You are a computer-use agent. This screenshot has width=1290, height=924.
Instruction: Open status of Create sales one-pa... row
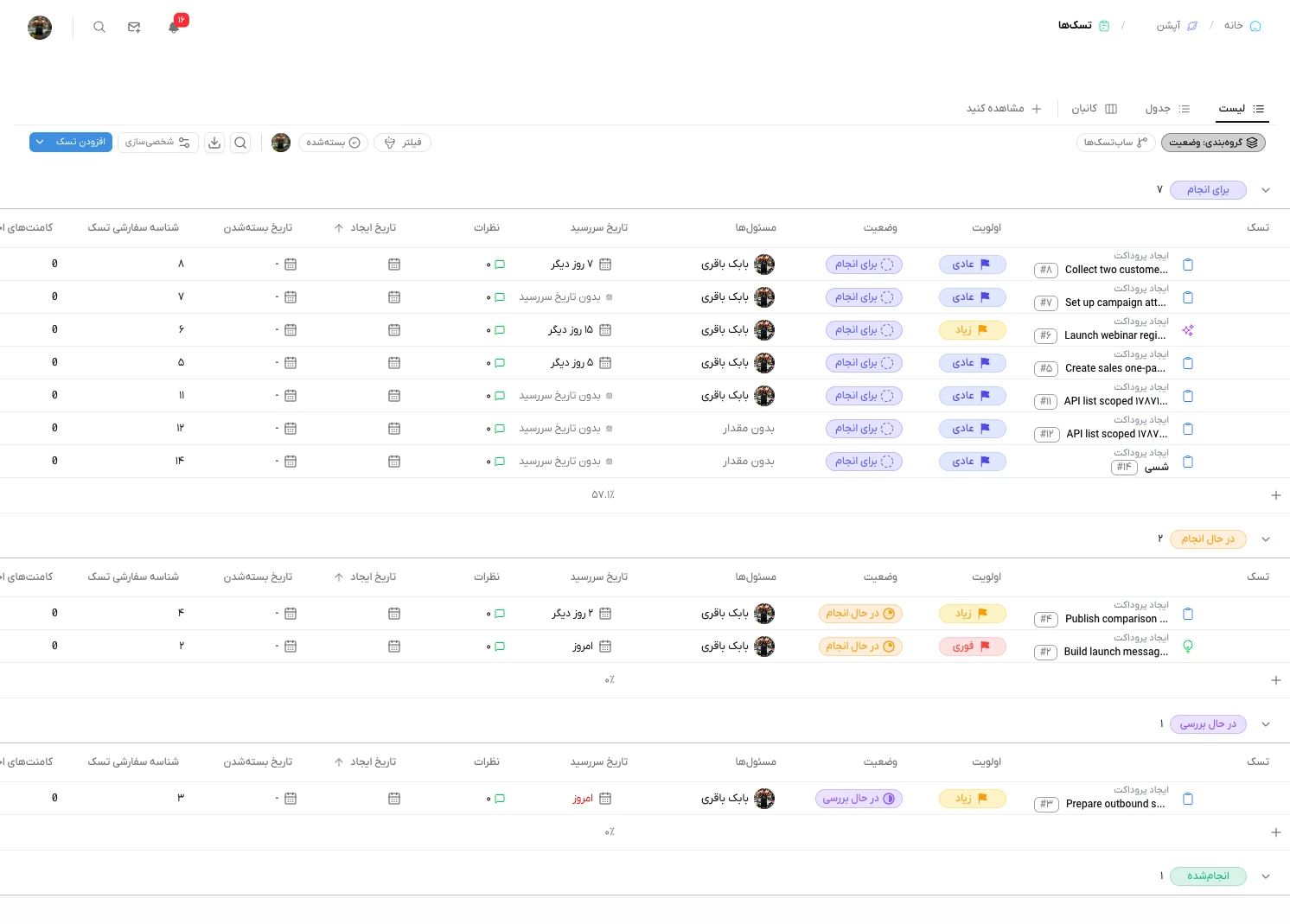pos(864,363)
